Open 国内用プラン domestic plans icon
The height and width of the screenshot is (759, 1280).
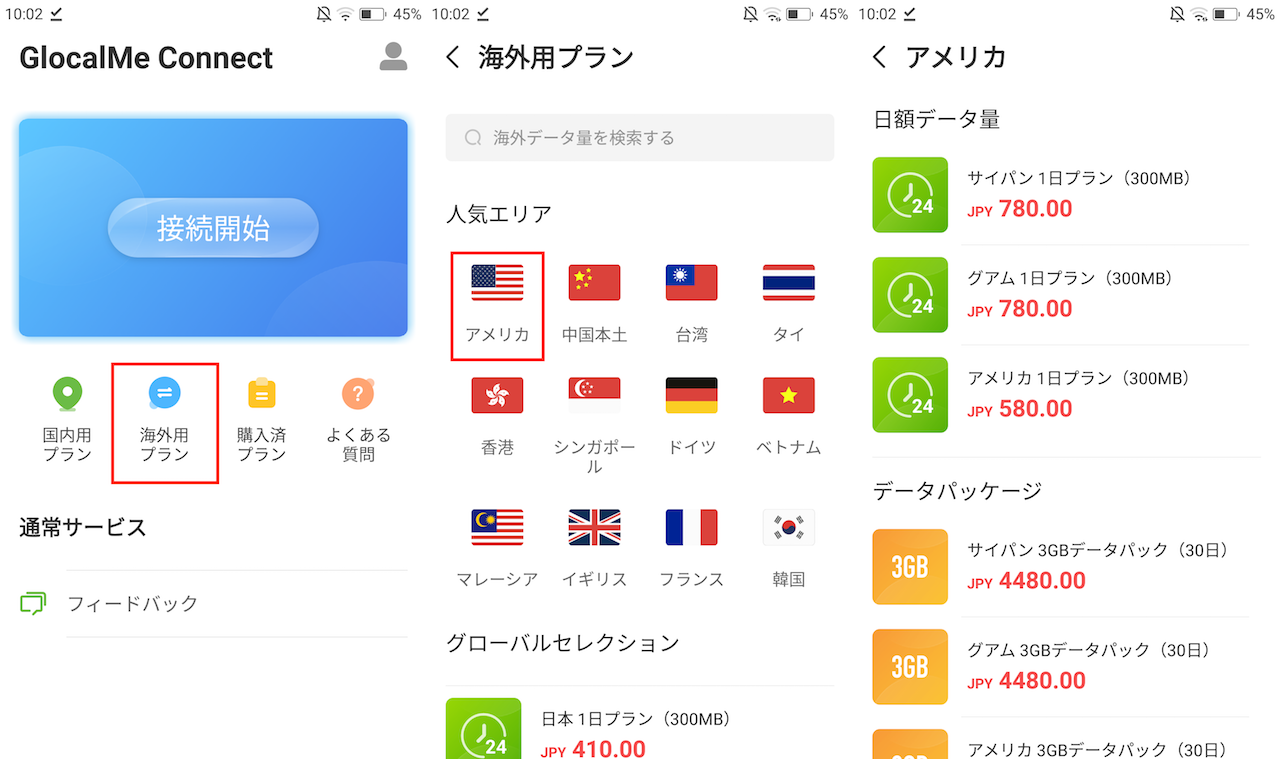67,419
